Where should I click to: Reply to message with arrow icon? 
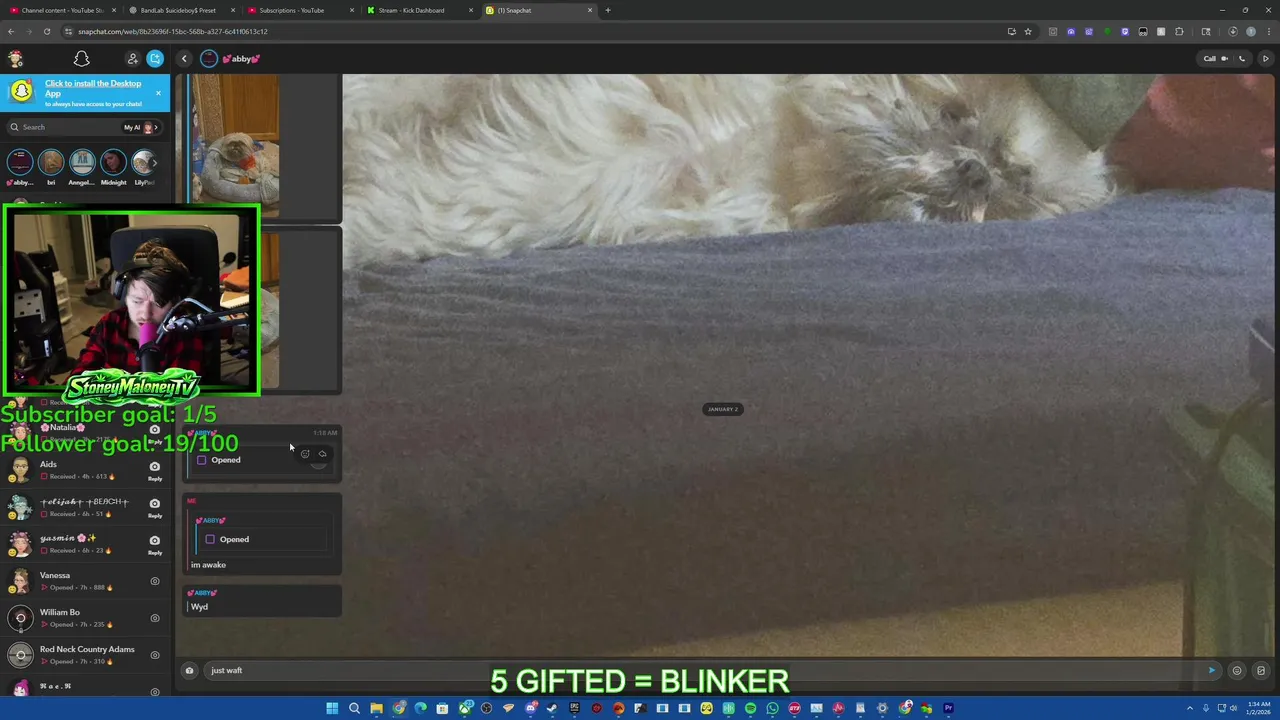click(322, 454)
